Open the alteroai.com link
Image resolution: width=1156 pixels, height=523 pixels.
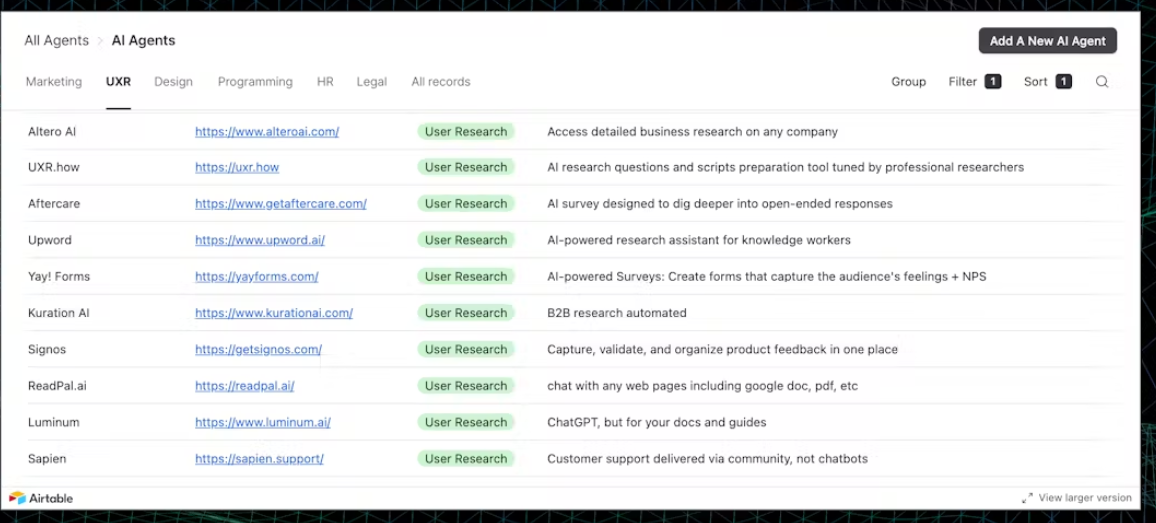point(267,132)
